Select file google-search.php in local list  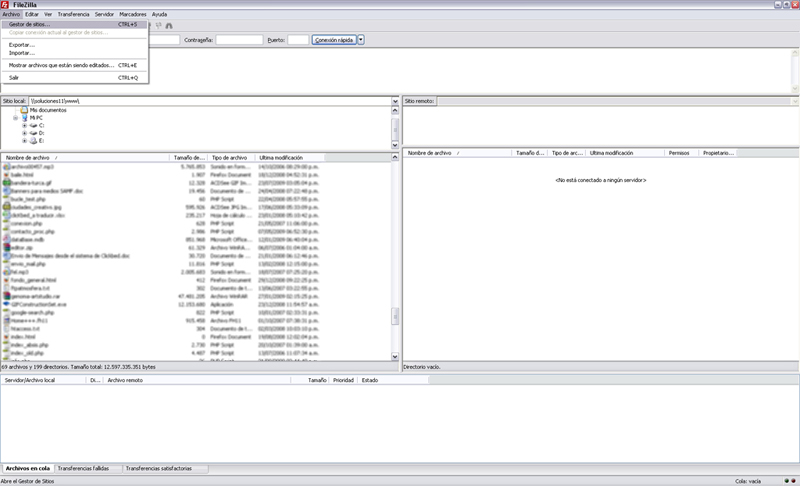pos(32,313)
